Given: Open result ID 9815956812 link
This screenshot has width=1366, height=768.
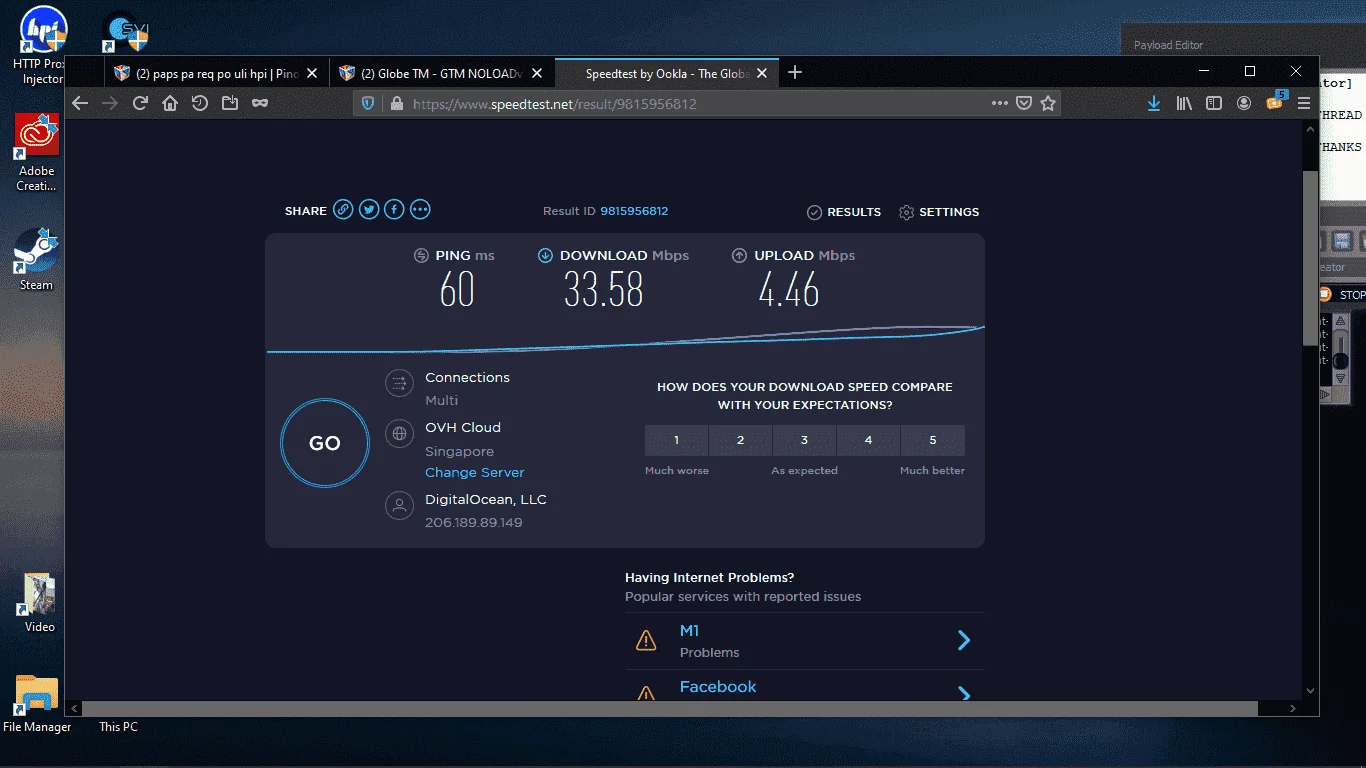Looking at the screenshot, I should pos(634,211).
